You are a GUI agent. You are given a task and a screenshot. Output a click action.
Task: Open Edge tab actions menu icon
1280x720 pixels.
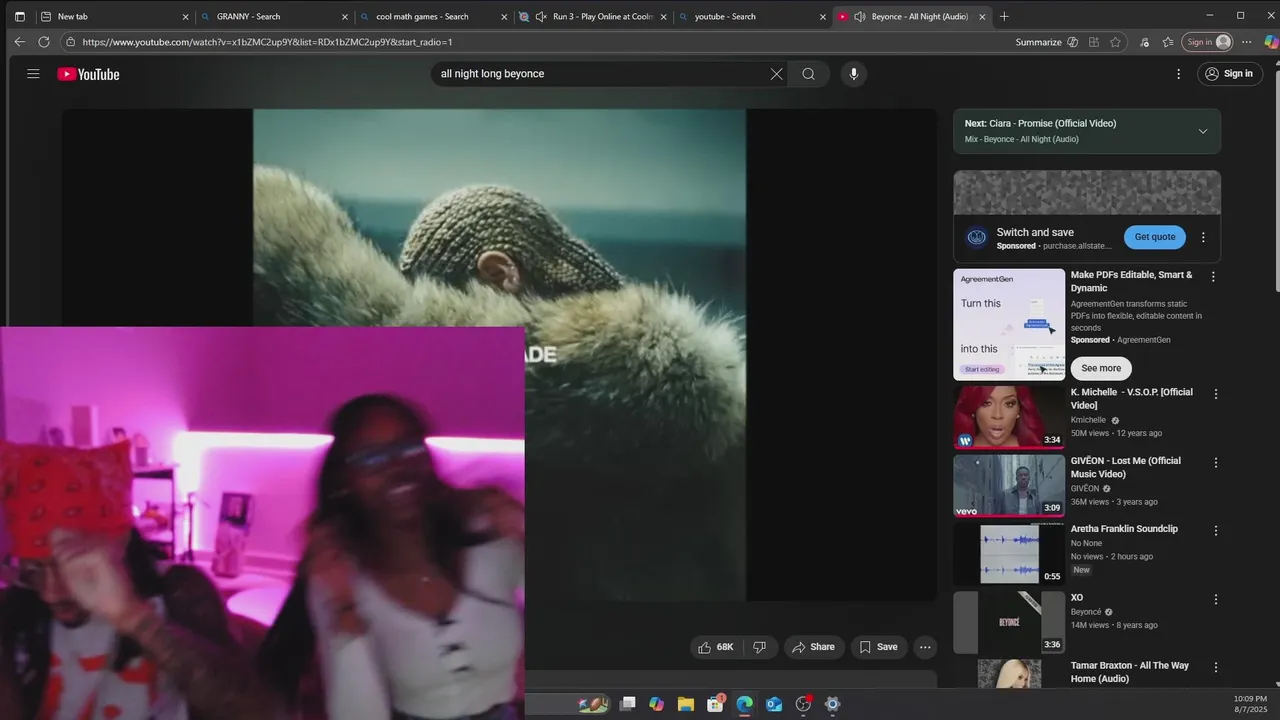coord(19,16)
